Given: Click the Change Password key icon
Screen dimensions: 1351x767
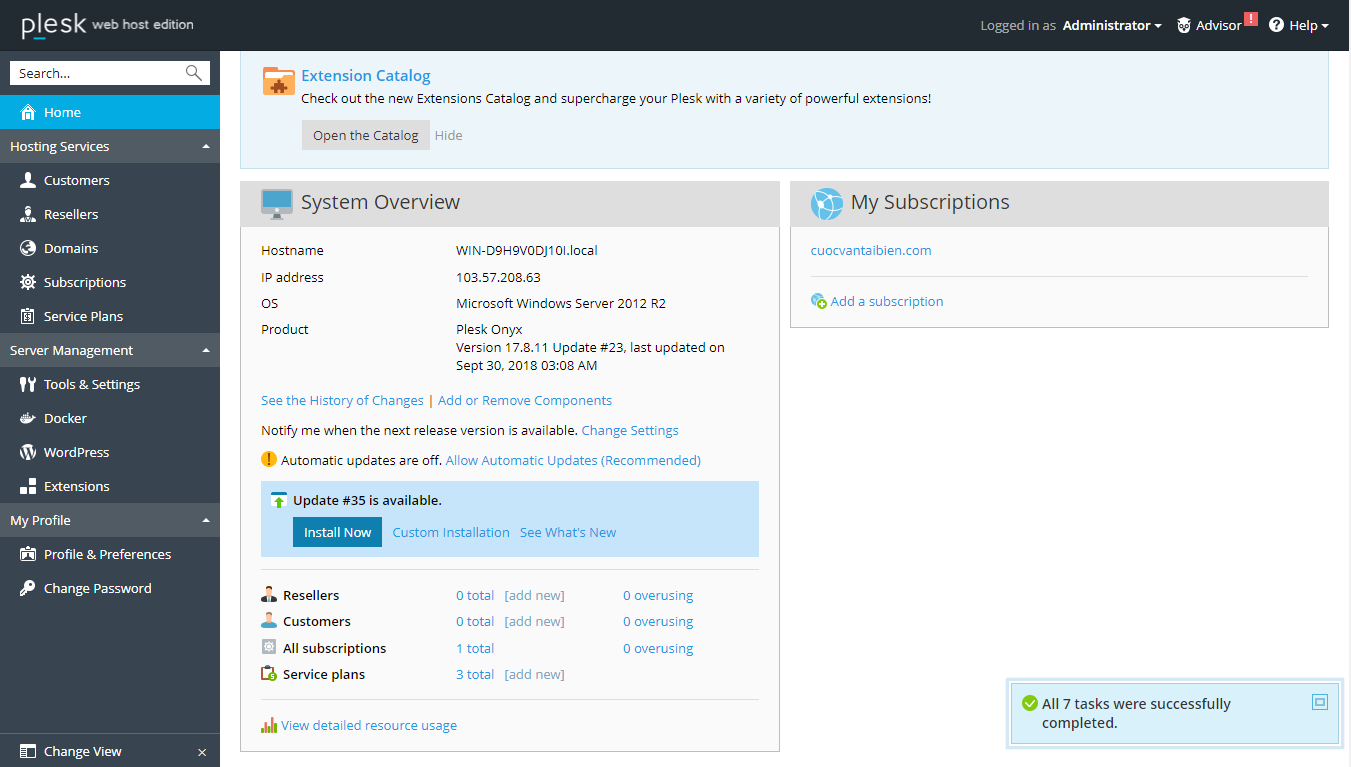Looking at the screenshot, I should click(28, 589).
